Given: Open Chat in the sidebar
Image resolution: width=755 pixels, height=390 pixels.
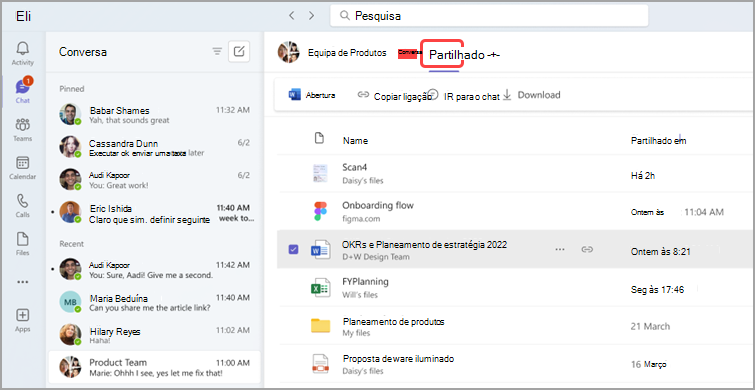Looking at the screenshot, I should pos(23,91).
